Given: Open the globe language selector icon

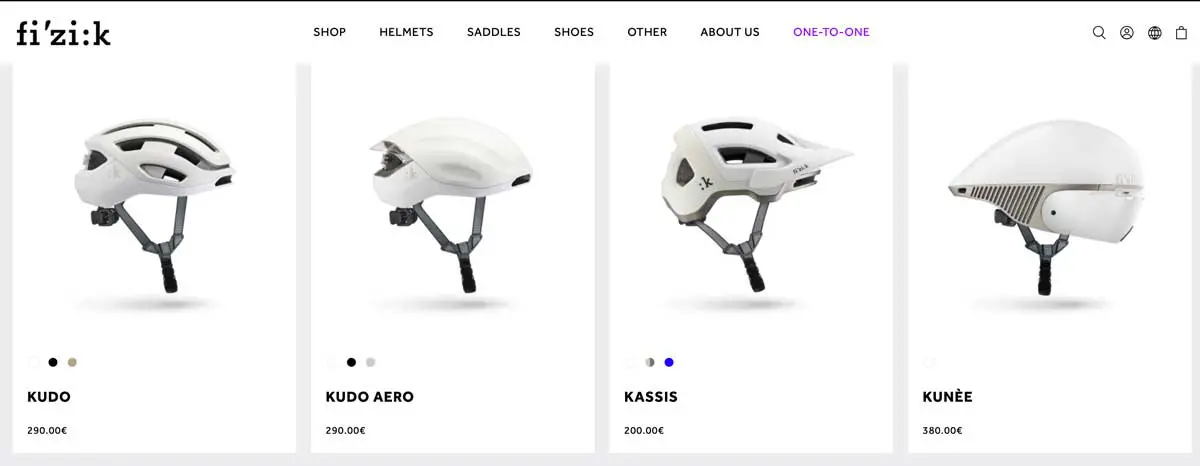Looking at the screenshot, I should click(x=1155, y=32).
